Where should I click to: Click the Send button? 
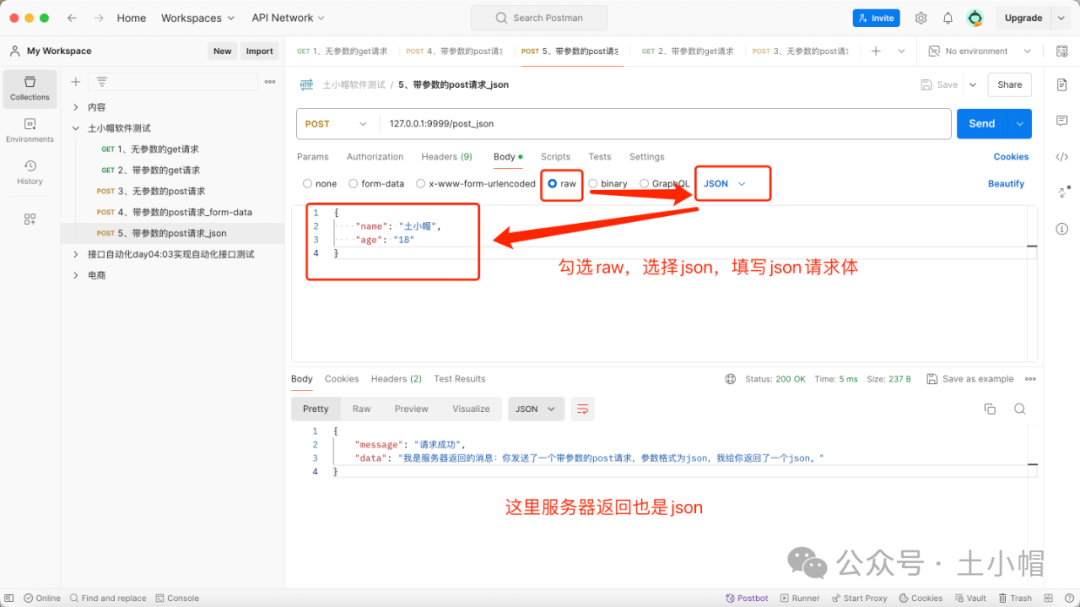(x=982, y=124)
